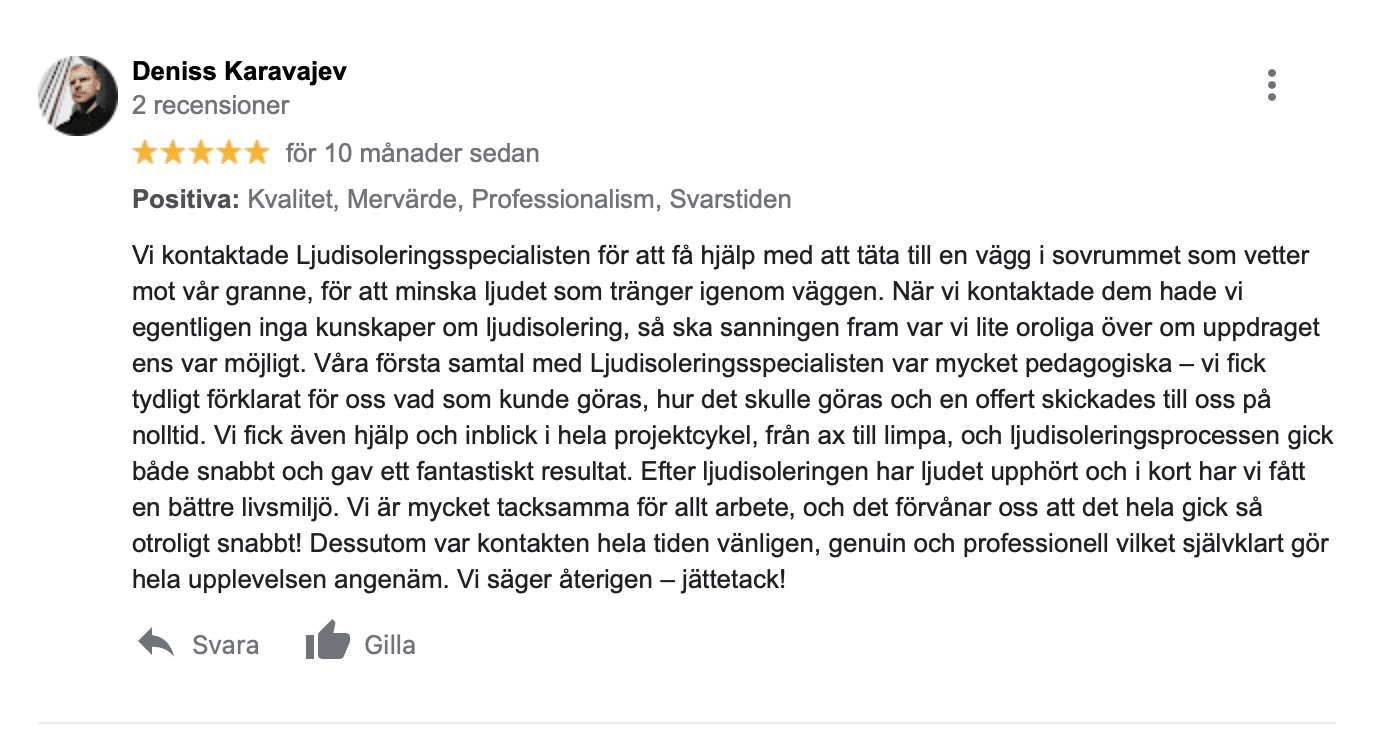
Task: Click the review text about Ljudisoleringsspecialisten
Action: click(x=733, y=418)
